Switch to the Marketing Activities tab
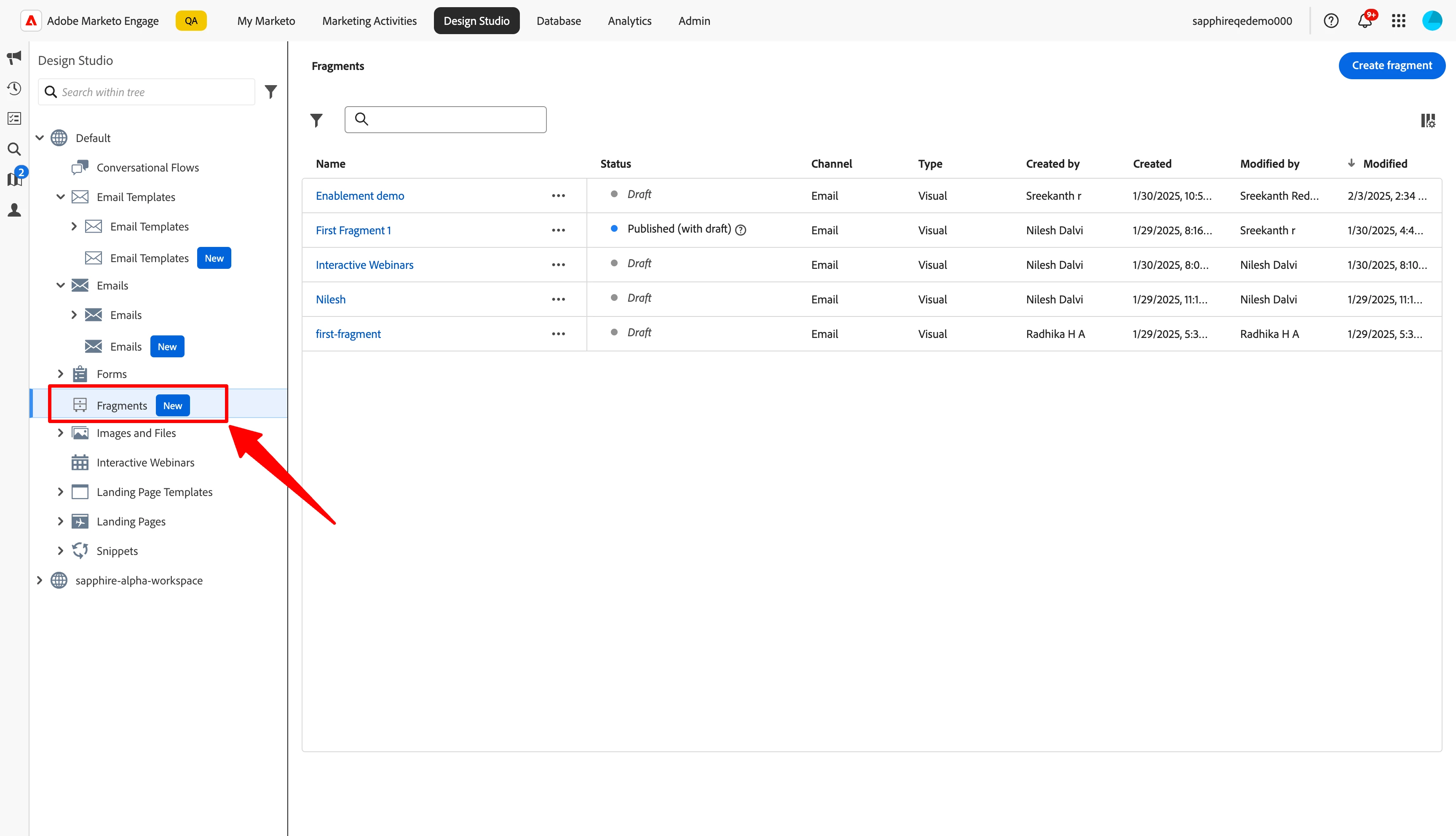 point(369,21)
